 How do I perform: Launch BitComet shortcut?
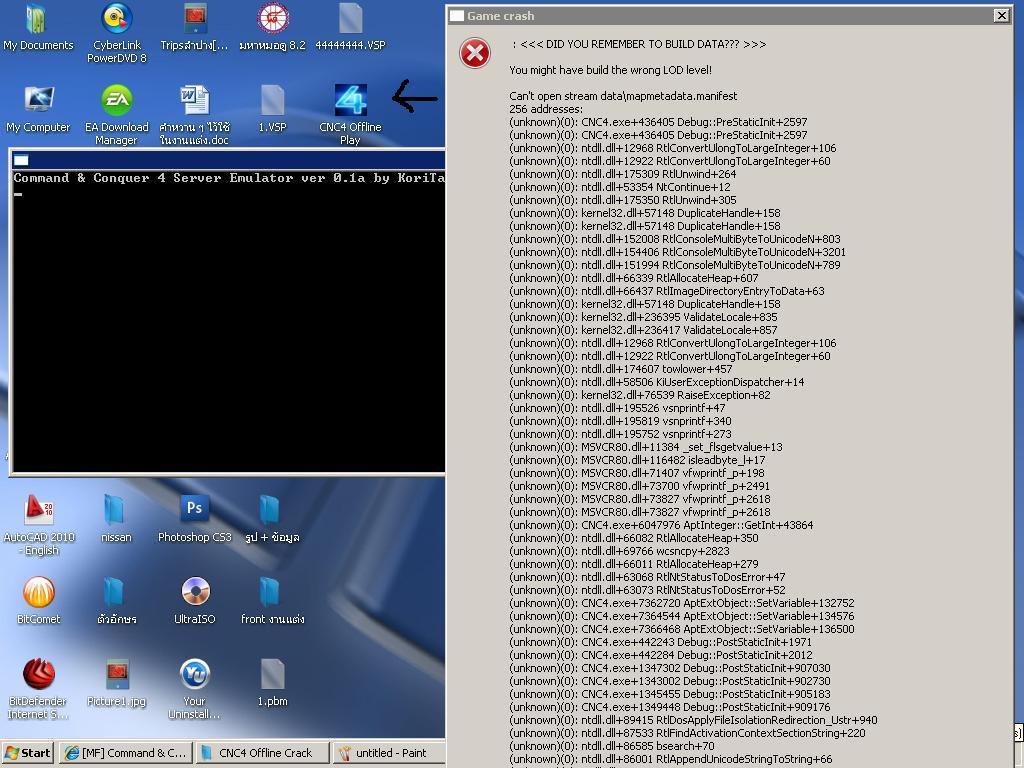click(39, 601)
